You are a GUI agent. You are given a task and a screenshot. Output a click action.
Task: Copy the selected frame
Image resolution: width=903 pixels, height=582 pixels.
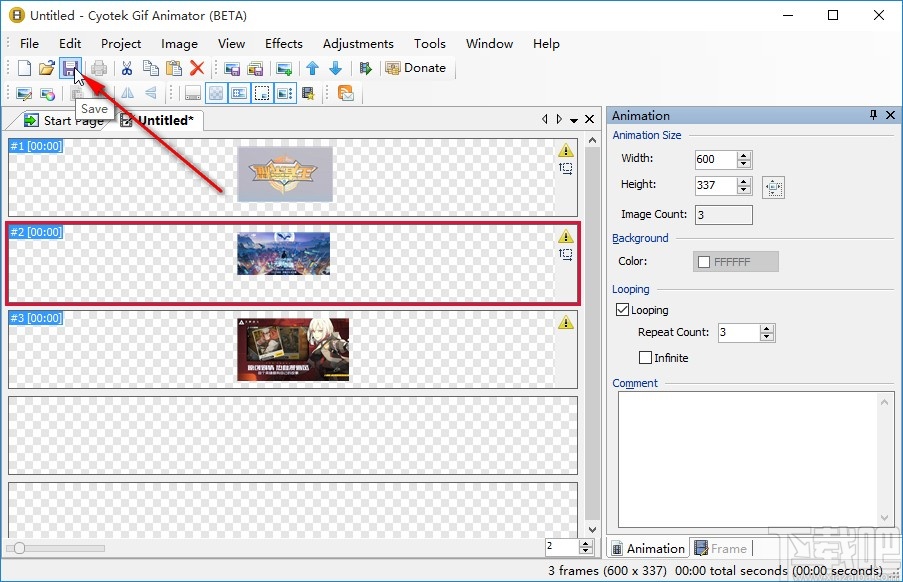click(x=150, y=68)
